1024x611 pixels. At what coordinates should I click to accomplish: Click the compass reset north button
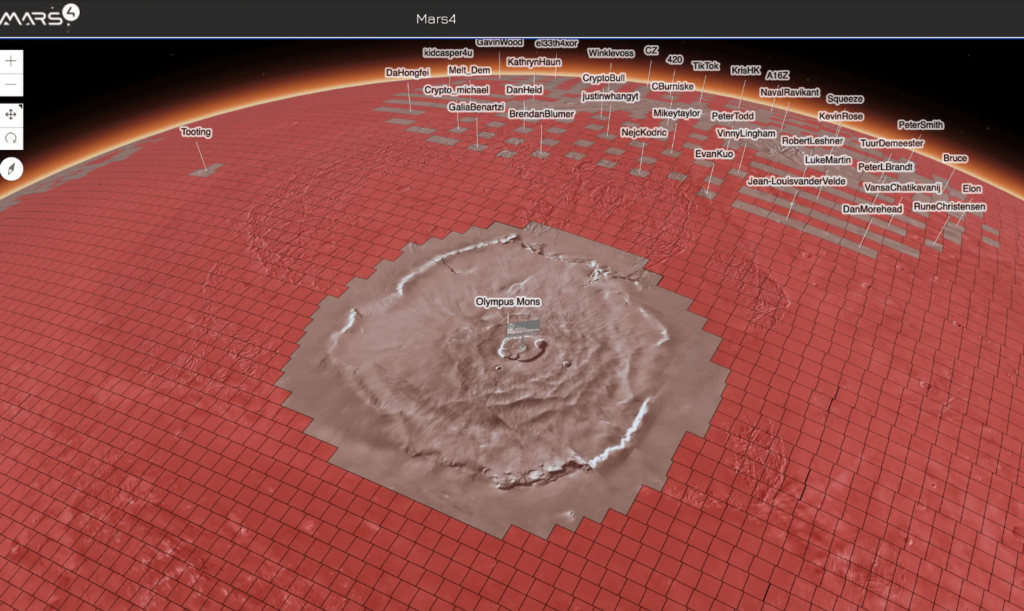coord(11,169)
